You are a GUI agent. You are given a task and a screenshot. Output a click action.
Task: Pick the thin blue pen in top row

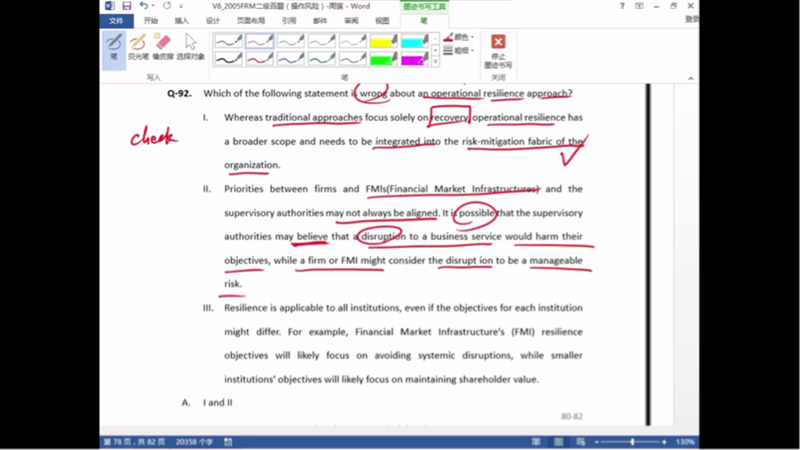pos(290,41)
